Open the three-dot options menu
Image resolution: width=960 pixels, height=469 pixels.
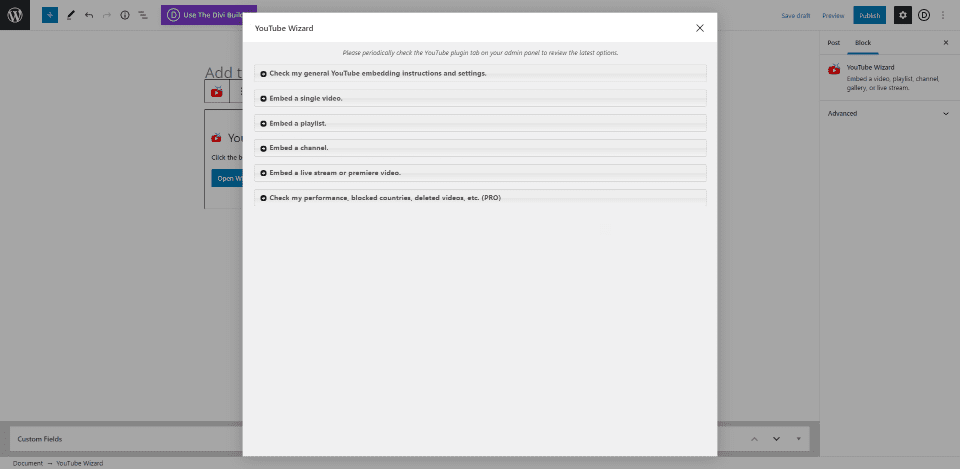[x=943, y=15]
